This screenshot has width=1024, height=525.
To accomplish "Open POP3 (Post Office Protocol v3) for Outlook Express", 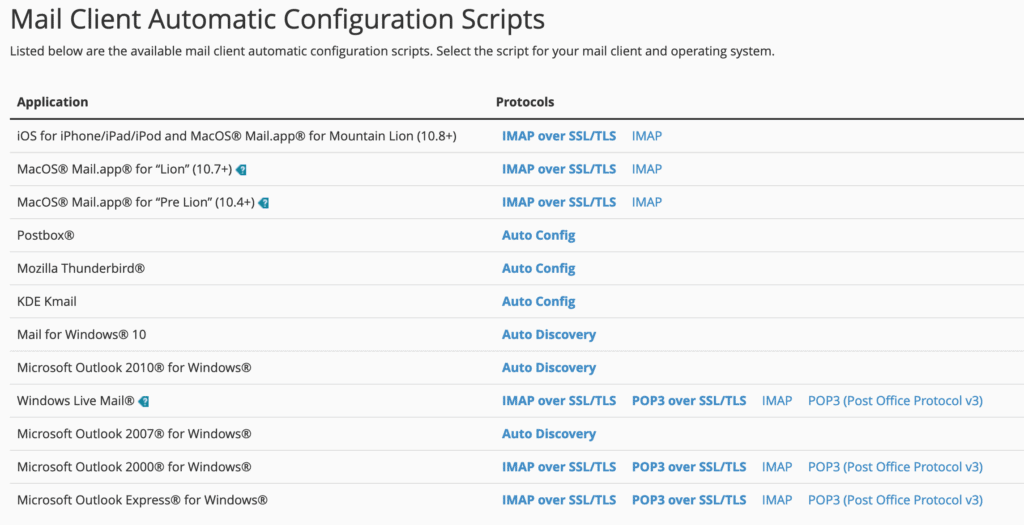I will point(895,499).
